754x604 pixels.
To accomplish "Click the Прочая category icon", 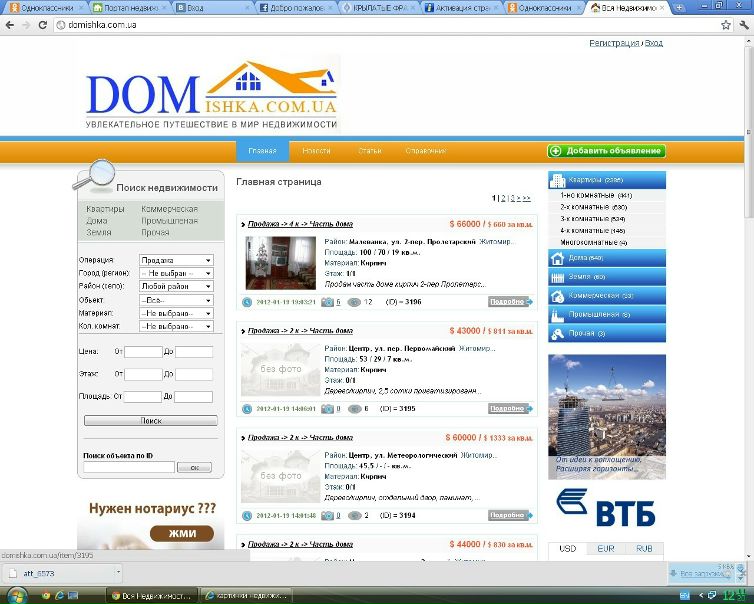I will (557, 334).
